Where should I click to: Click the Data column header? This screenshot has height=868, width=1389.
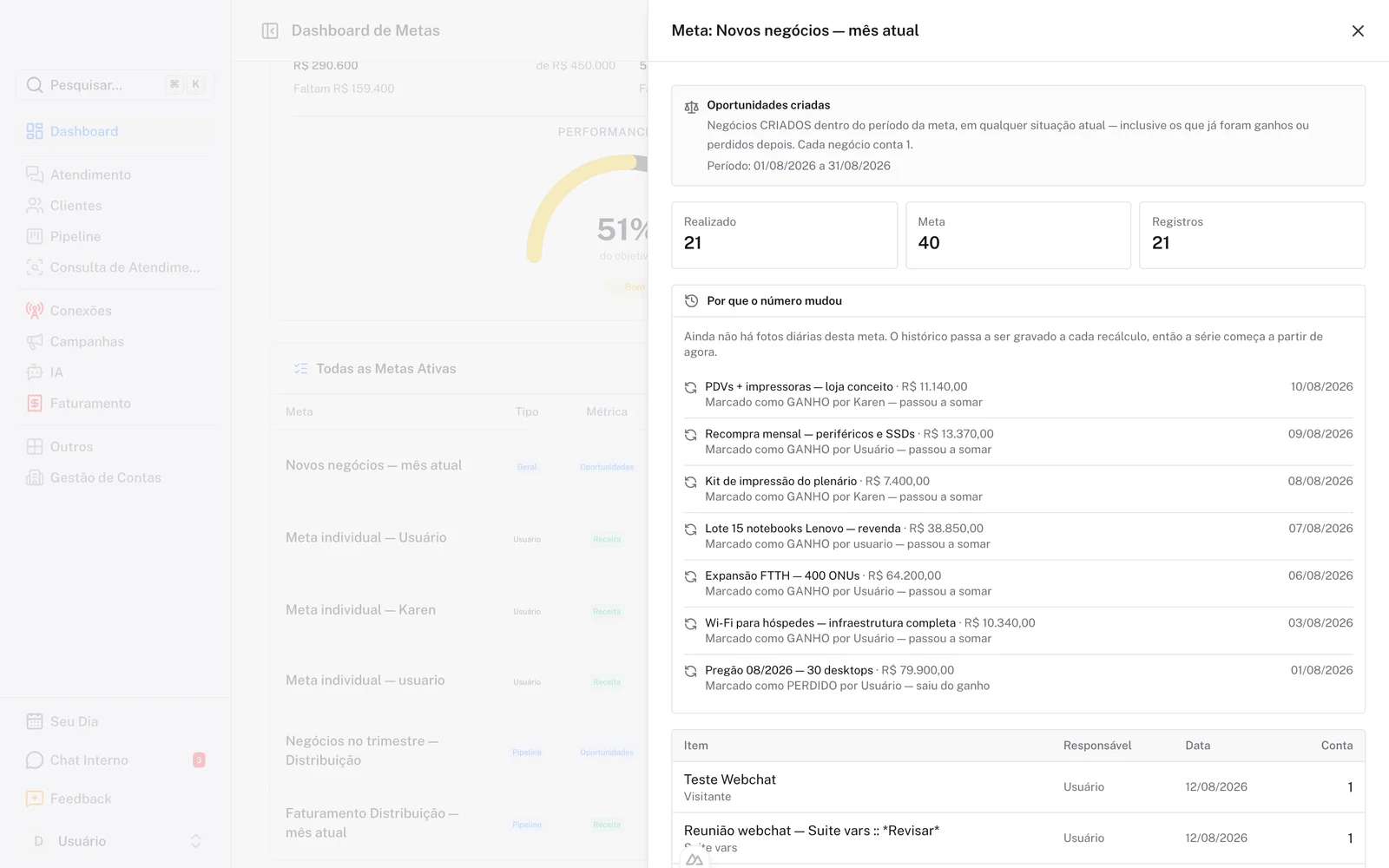click(1198, 746)
